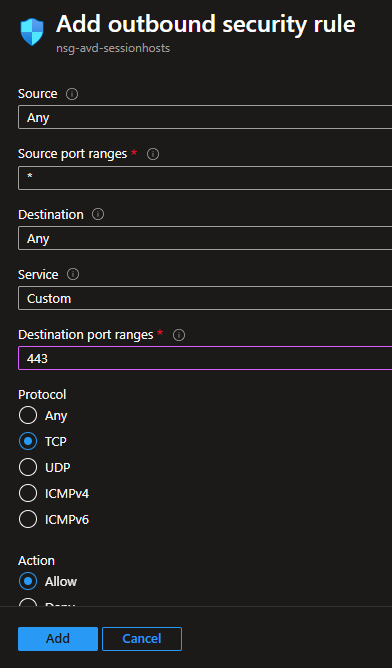
Task: Click the Source info icon
Action: tap(72, 94)
